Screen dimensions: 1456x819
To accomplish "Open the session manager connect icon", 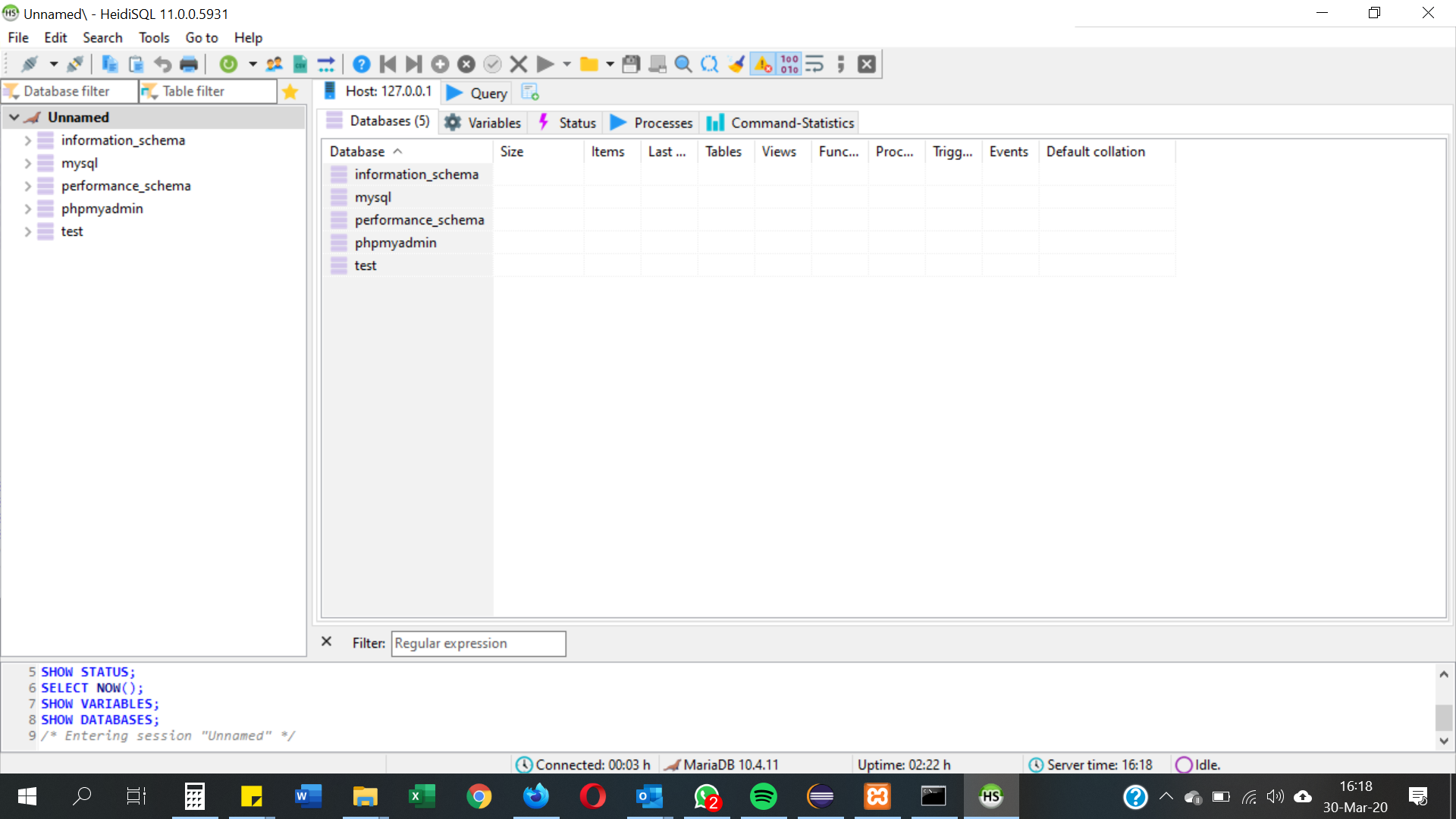I will [30, 64].
